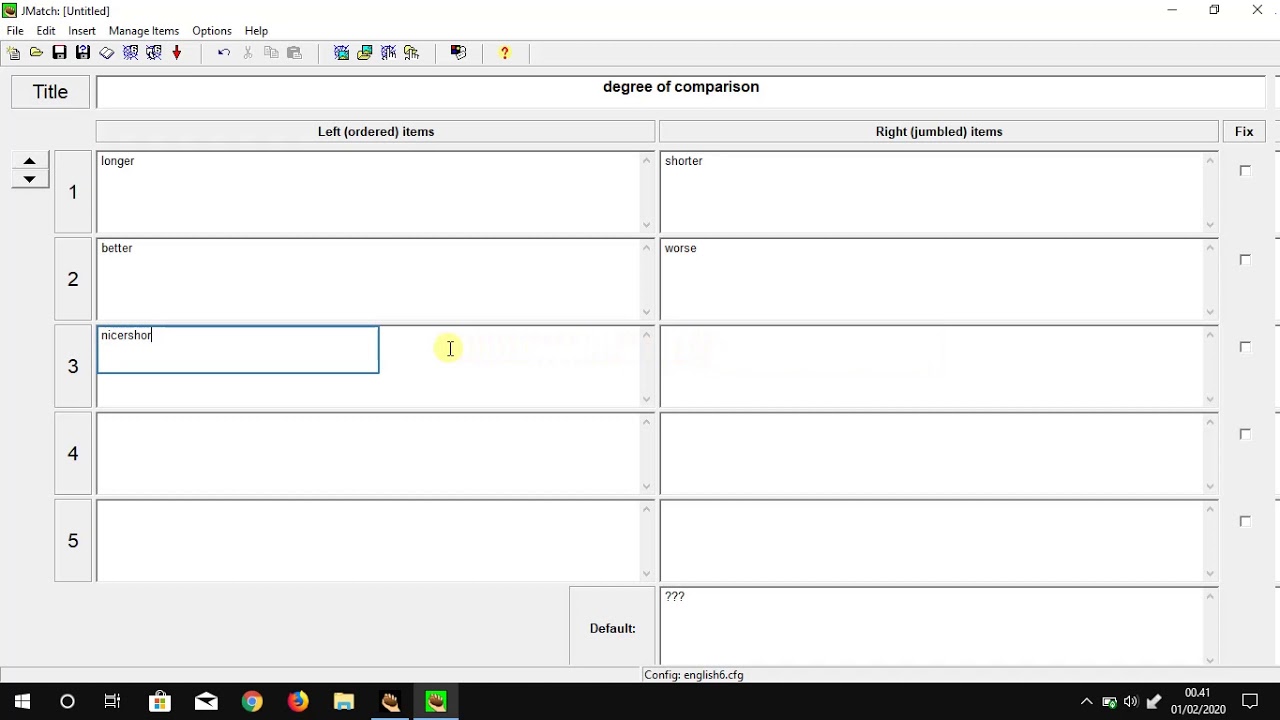Click the Save As toolbar icon
Image resolution: width=1280 pixels, height=720 pixels.
(x=83, y=53)
